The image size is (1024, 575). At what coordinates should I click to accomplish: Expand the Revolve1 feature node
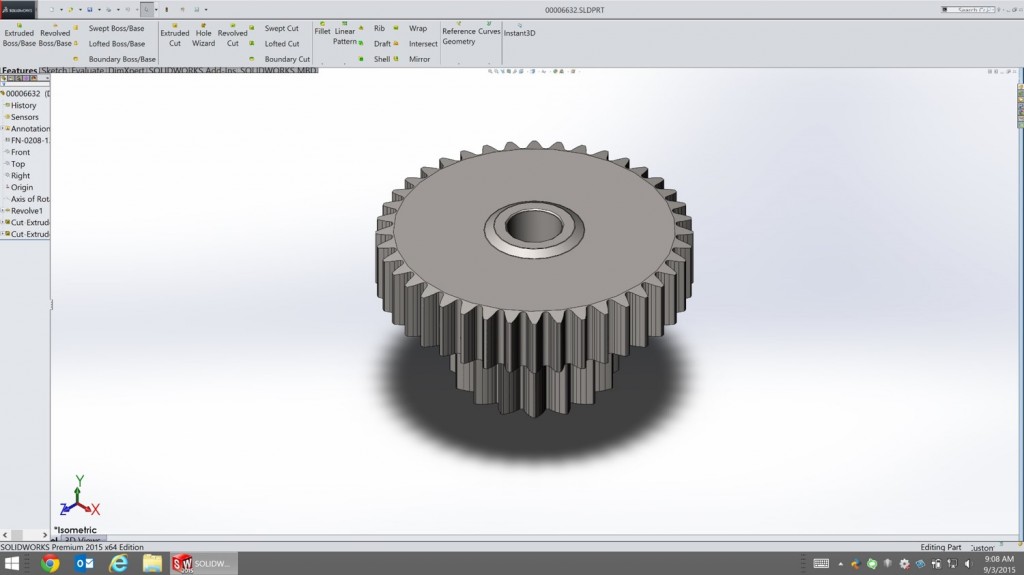click(x=6, y=211)
